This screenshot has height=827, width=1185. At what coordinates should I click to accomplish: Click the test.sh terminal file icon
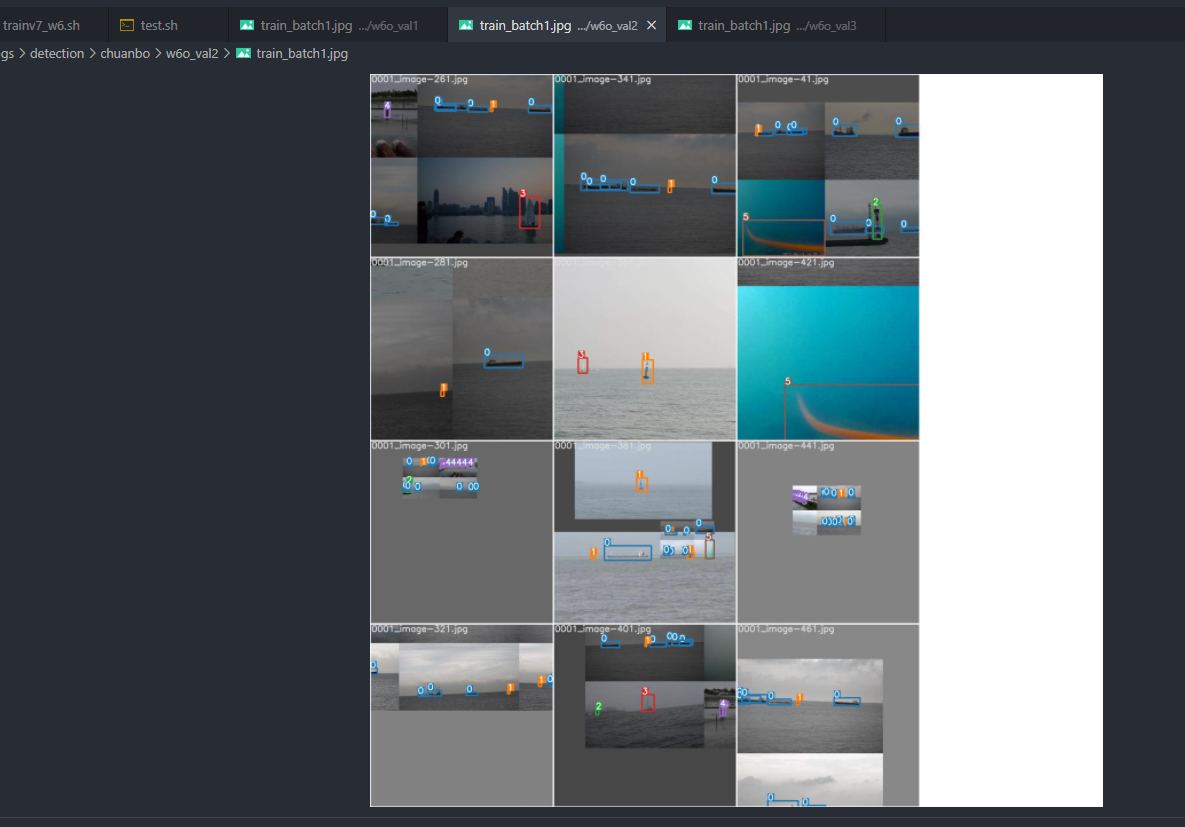[127, 25]
